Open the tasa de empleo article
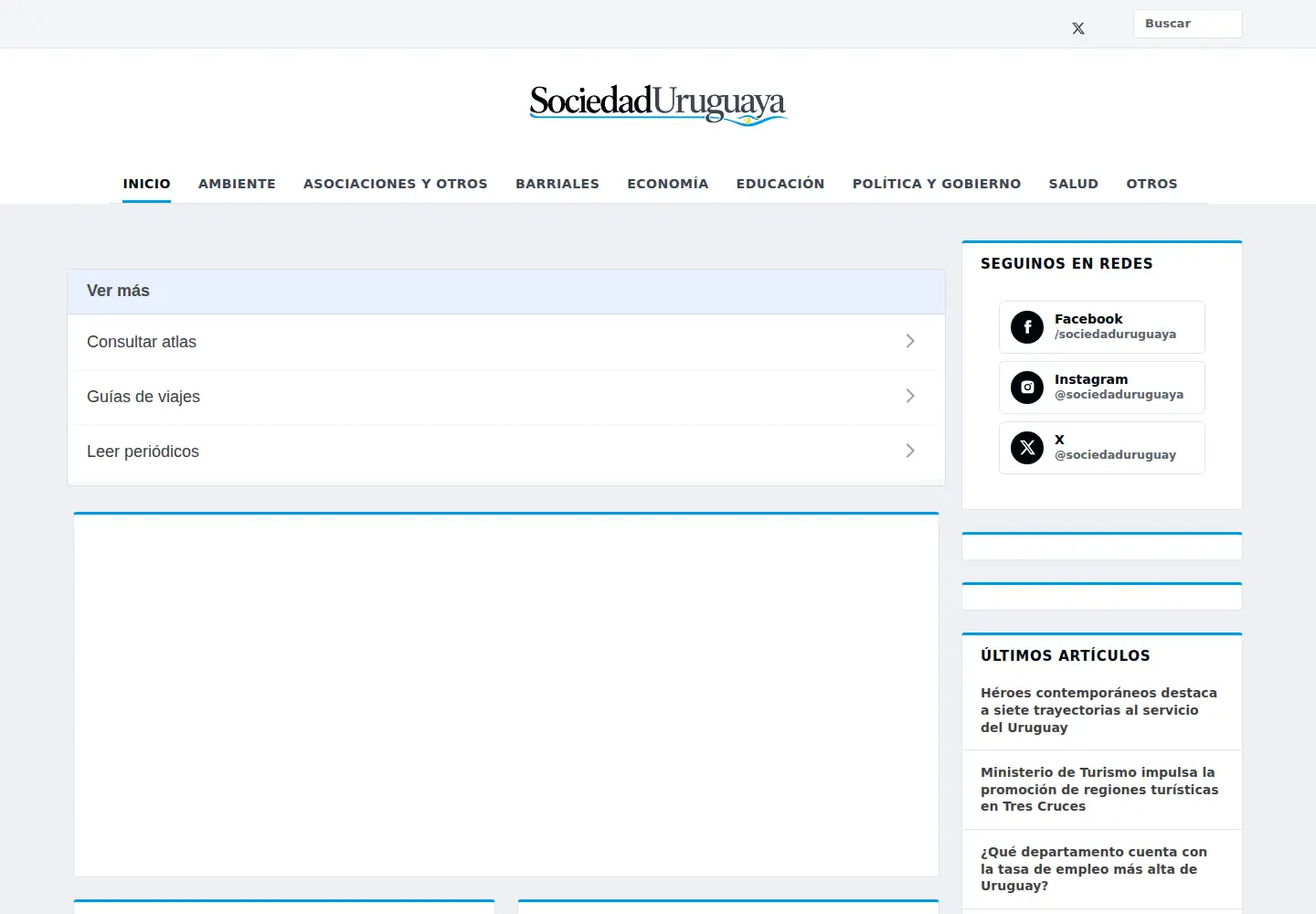Image resolution: width=1316 pixels, height=914 pixels. [x=1094, y=869]
